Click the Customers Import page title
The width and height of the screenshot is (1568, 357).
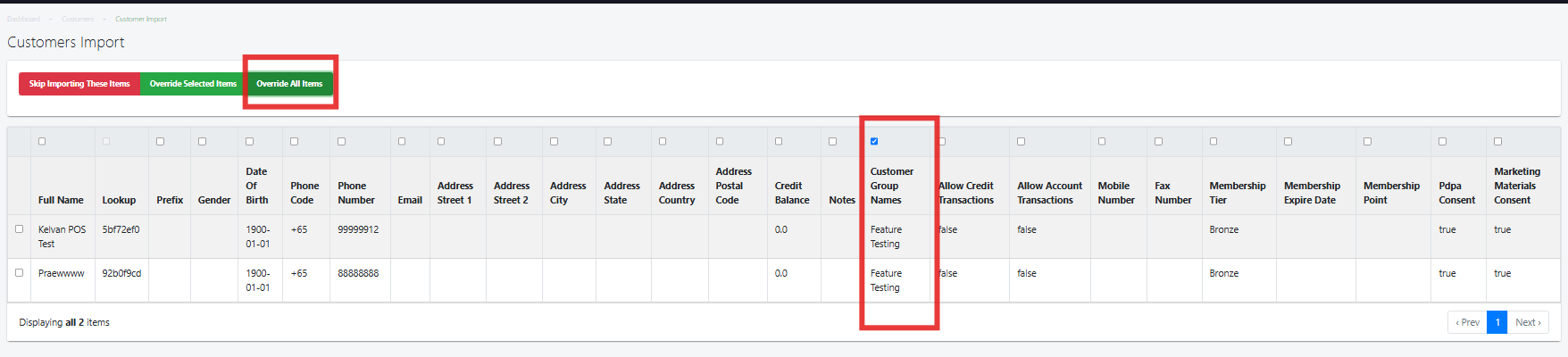[66, 42]
